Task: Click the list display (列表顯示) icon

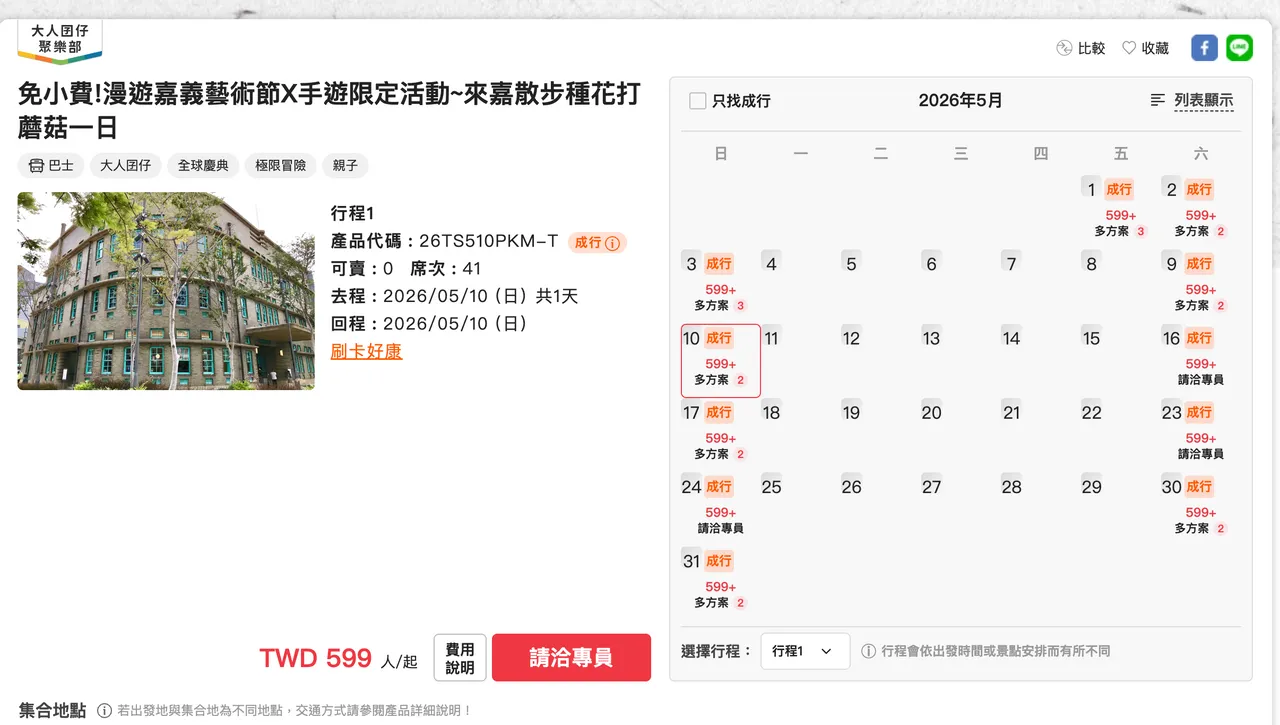Action: coord(1158,100)
